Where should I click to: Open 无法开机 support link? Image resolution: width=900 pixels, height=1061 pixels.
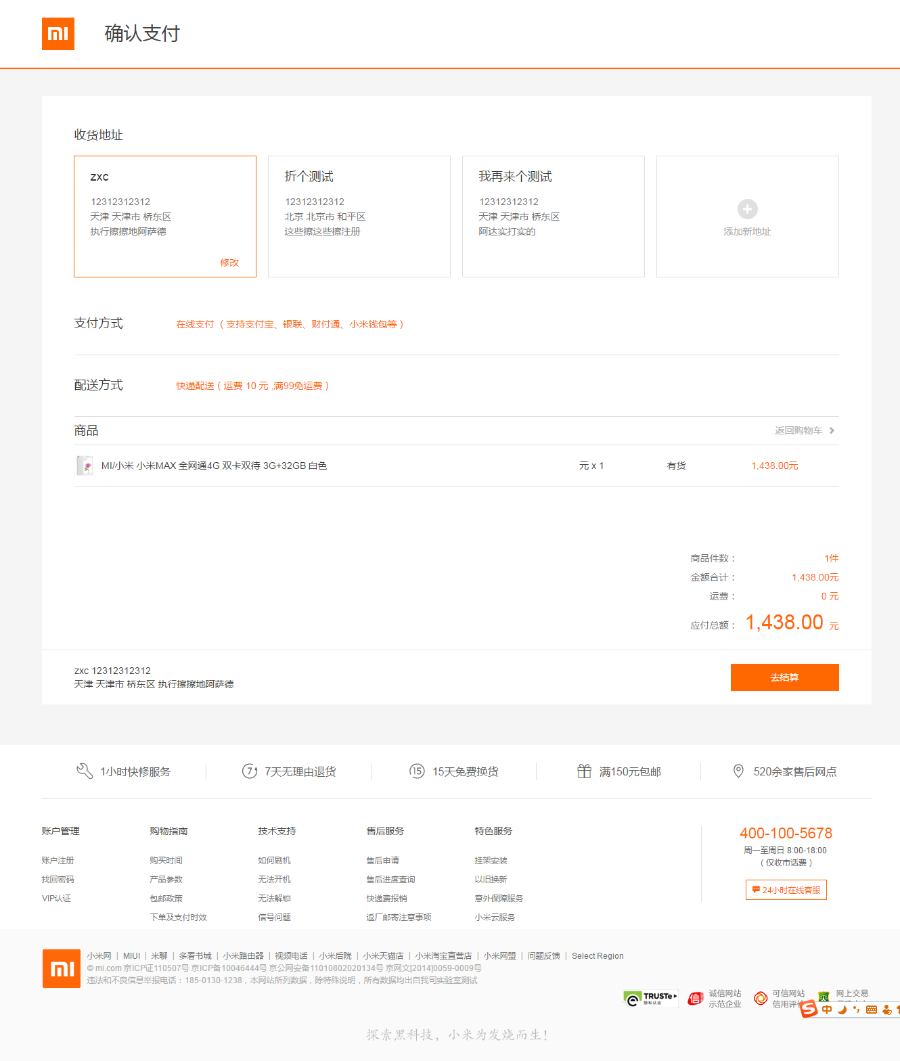[274, 880]
